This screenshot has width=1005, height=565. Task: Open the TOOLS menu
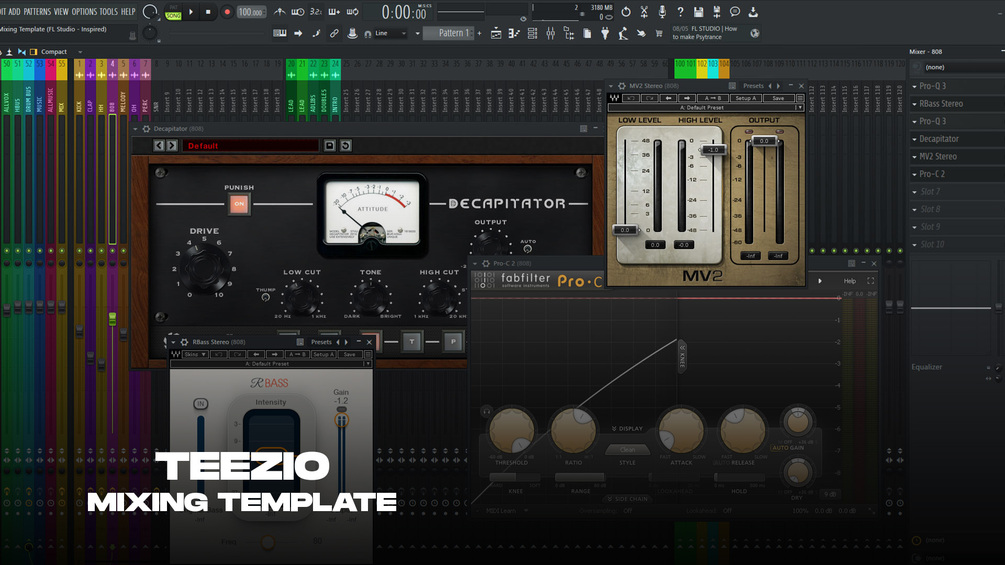tap(108, 12)
